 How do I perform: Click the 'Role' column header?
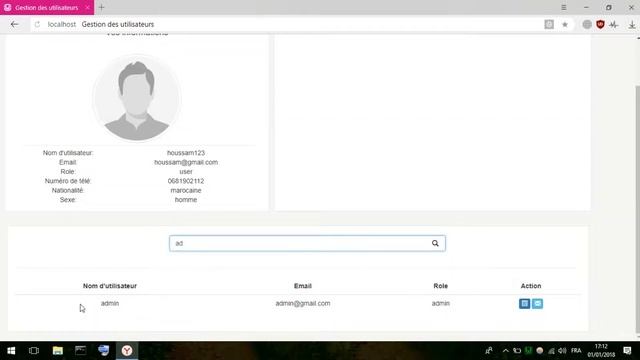click(x=440, y=286)
